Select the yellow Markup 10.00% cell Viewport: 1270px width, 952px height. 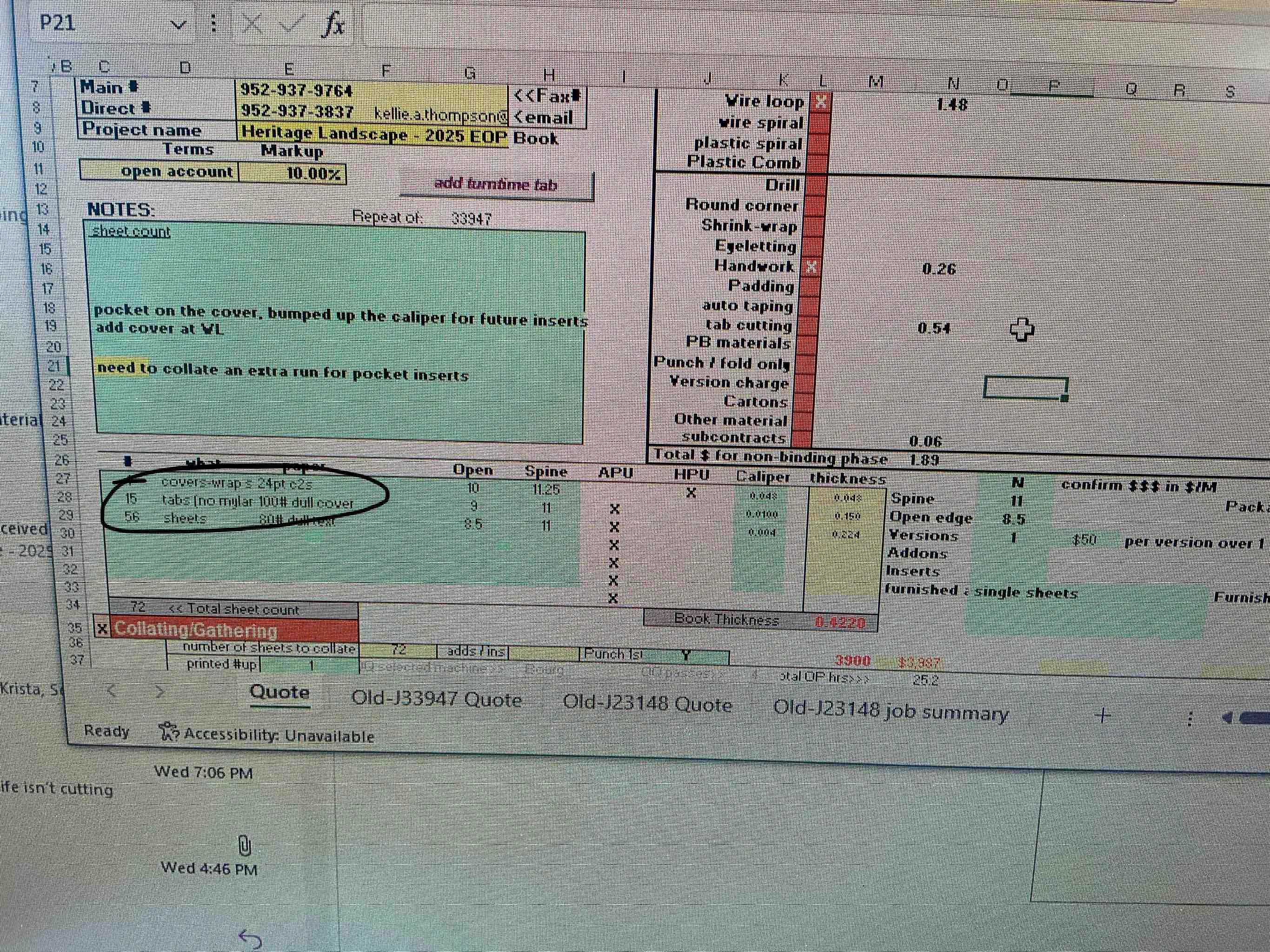pyautogui.click(x=292, y=173)
